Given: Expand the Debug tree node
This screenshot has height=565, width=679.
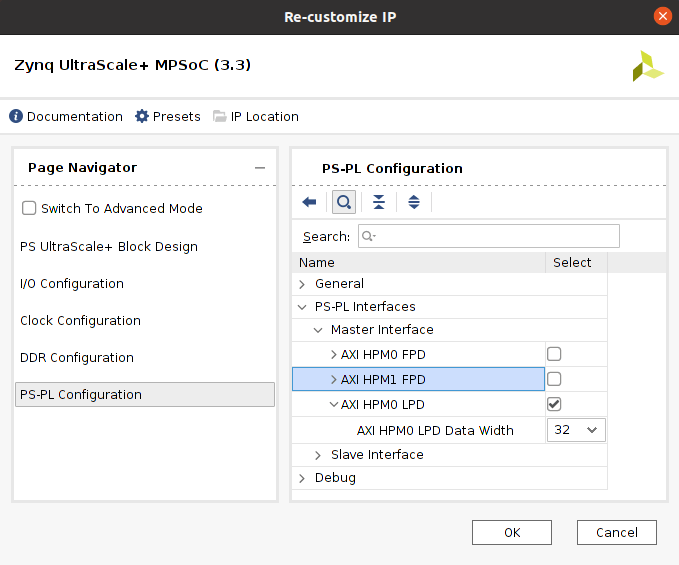Looking at the screenshot, I should click(302, 478).
